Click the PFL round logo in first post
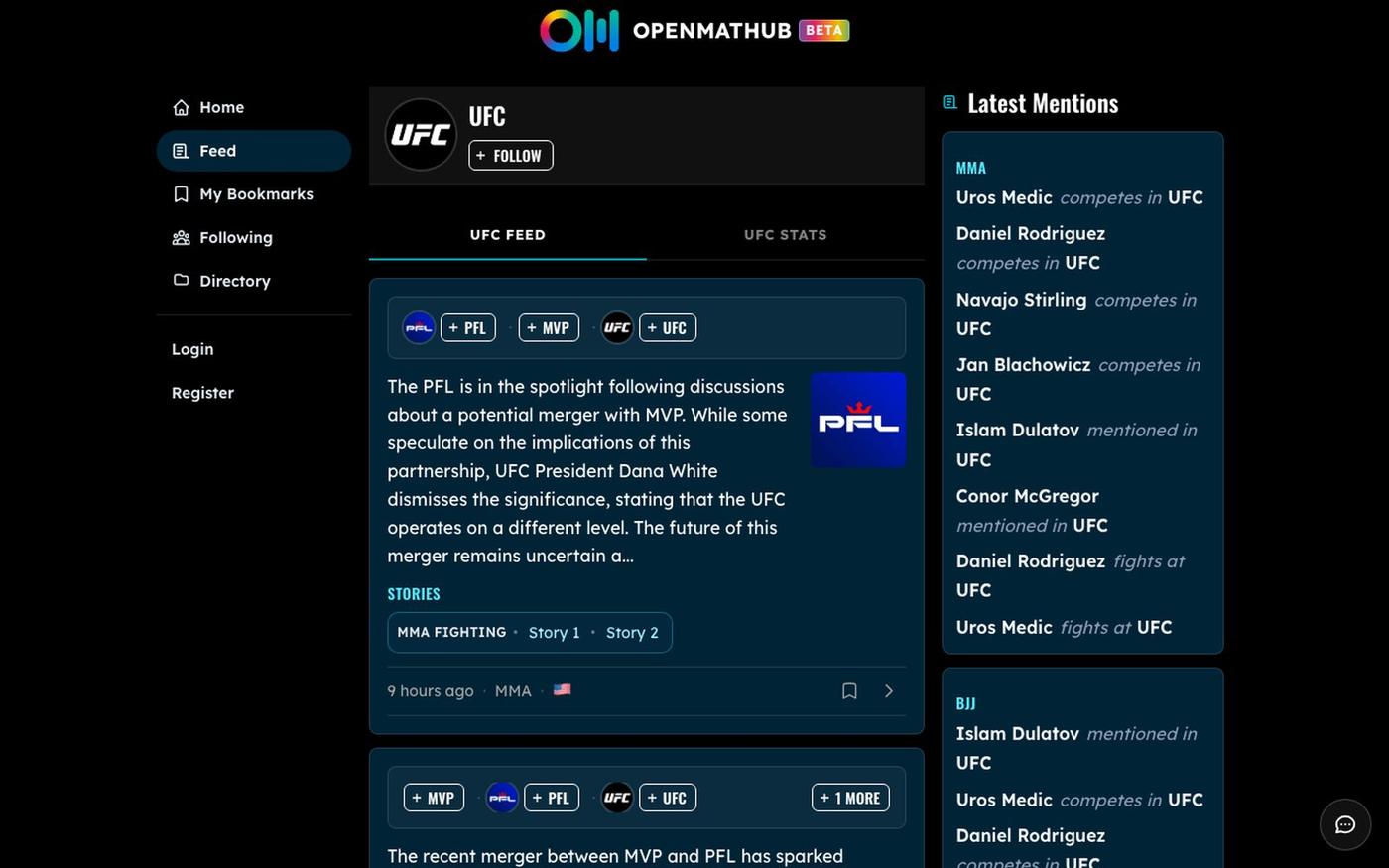 click(x=419, y=327)
